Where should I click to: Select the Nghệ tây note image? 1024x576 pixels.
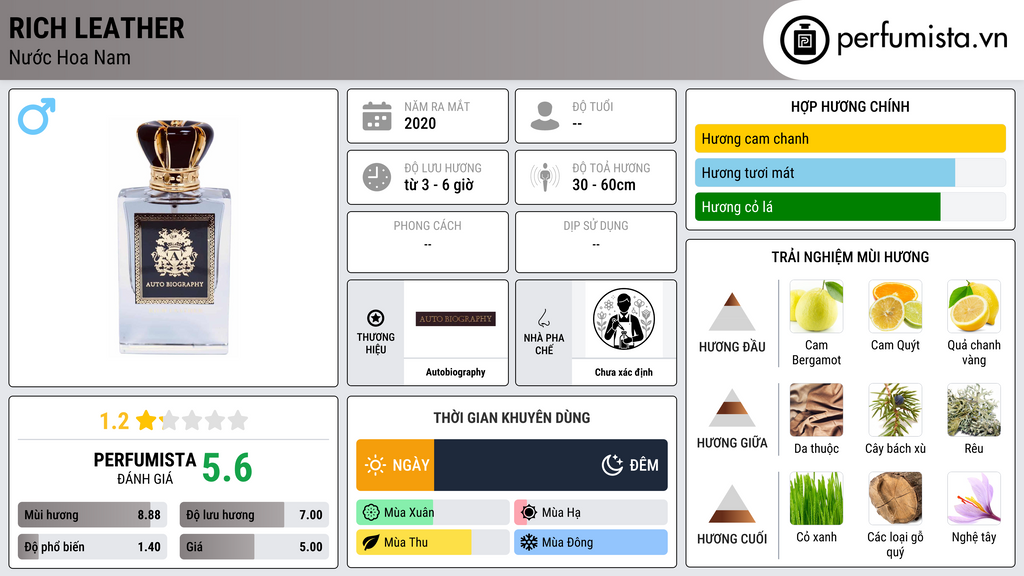click(974, 499)
